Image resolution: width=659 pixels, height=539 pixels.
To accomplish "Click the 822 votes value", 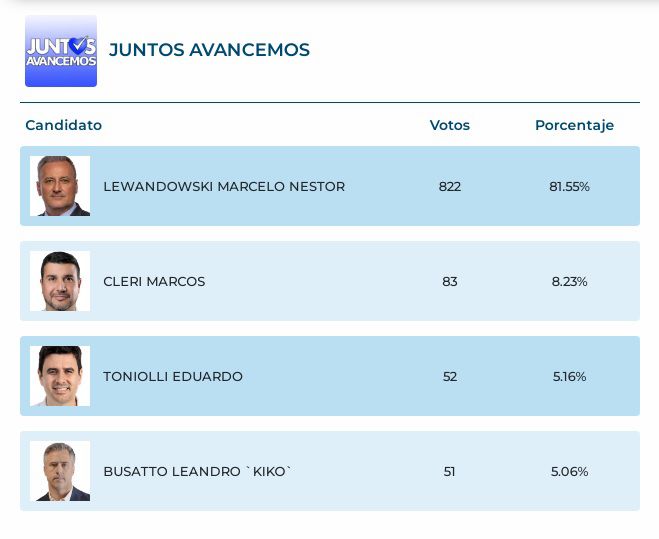I will pyautogui.click(x=450, y=186).
